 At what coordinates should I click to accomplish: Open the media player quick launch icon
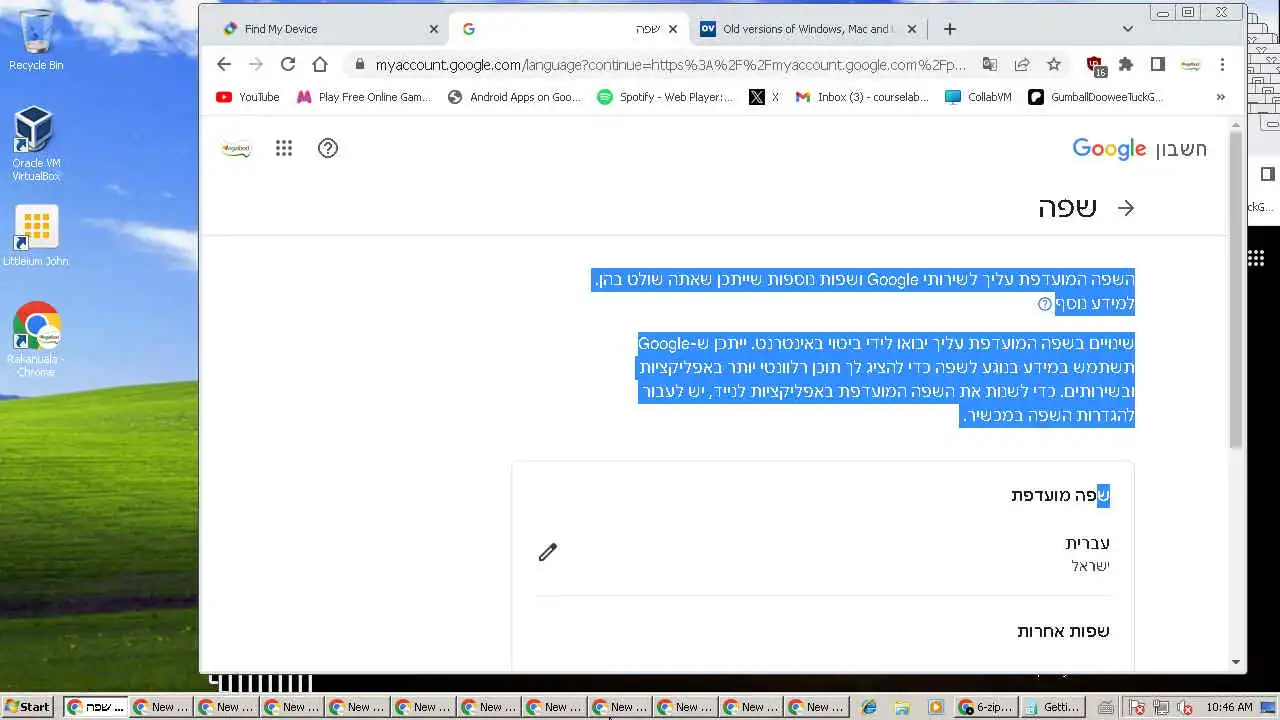[x=935, y=707]
